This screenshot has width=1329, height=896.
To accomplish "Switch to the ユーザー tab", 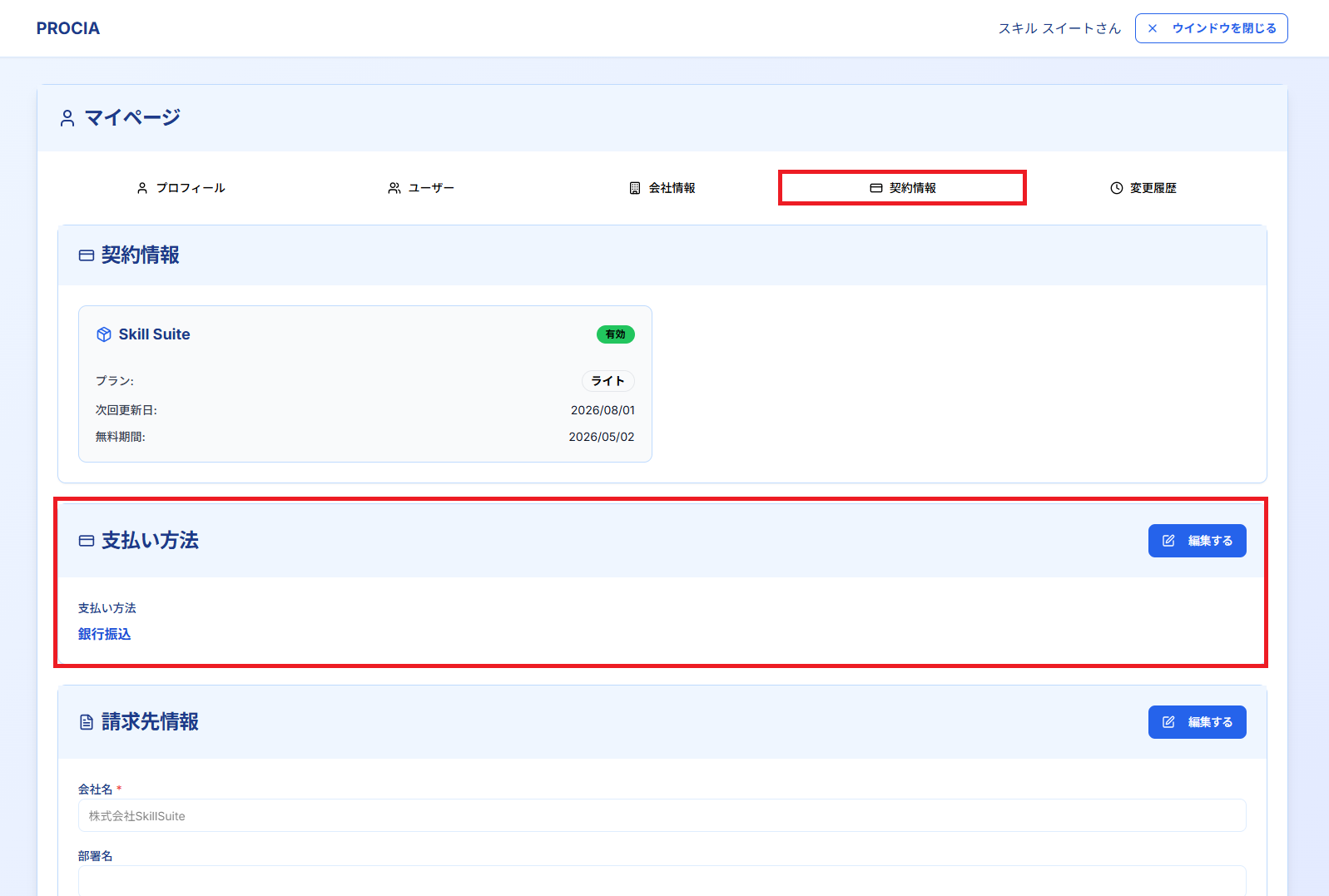I will pos(421,188).
